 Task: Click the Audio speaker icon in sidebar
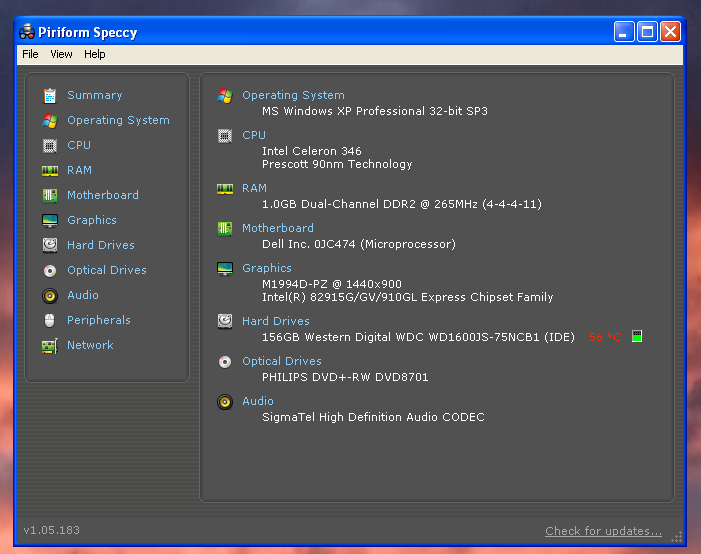(50, 296)
